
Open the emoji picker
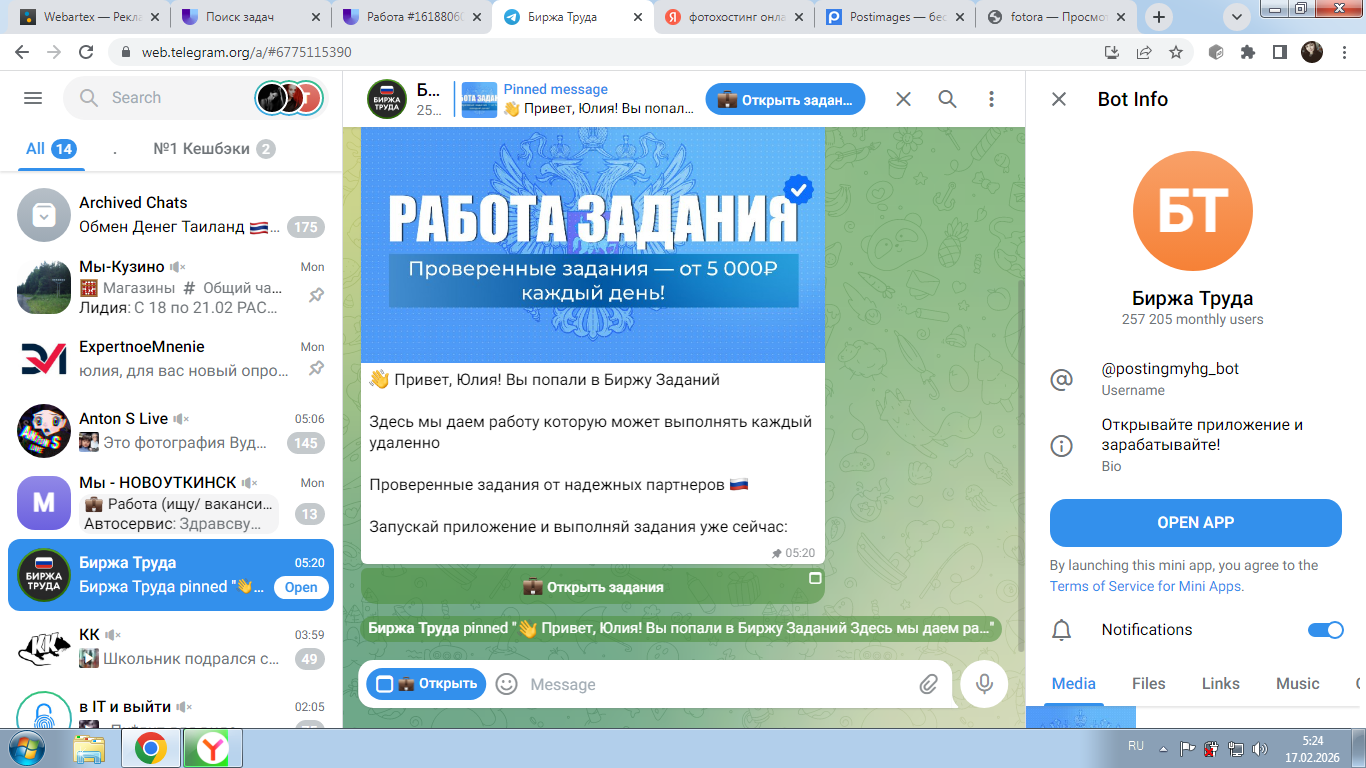[507, 684]
